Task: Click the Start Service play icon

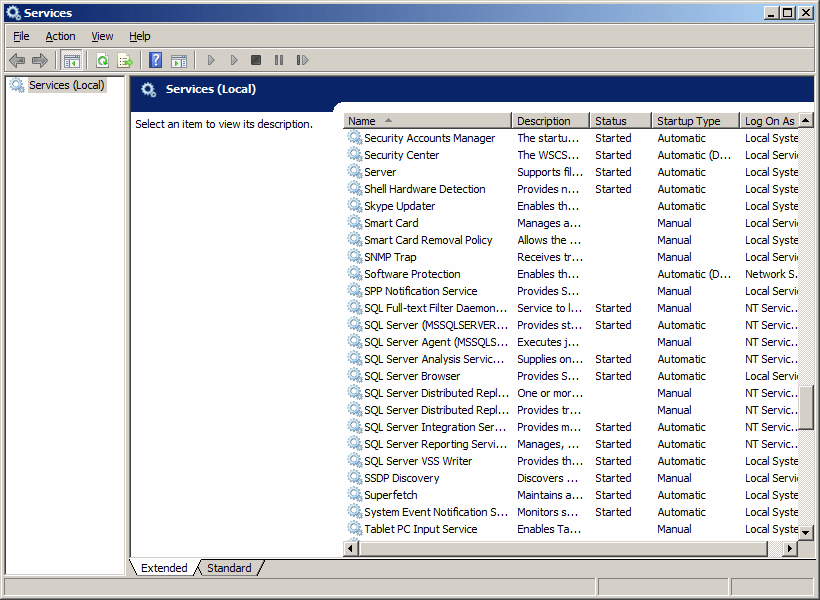Action: (211, 60)
